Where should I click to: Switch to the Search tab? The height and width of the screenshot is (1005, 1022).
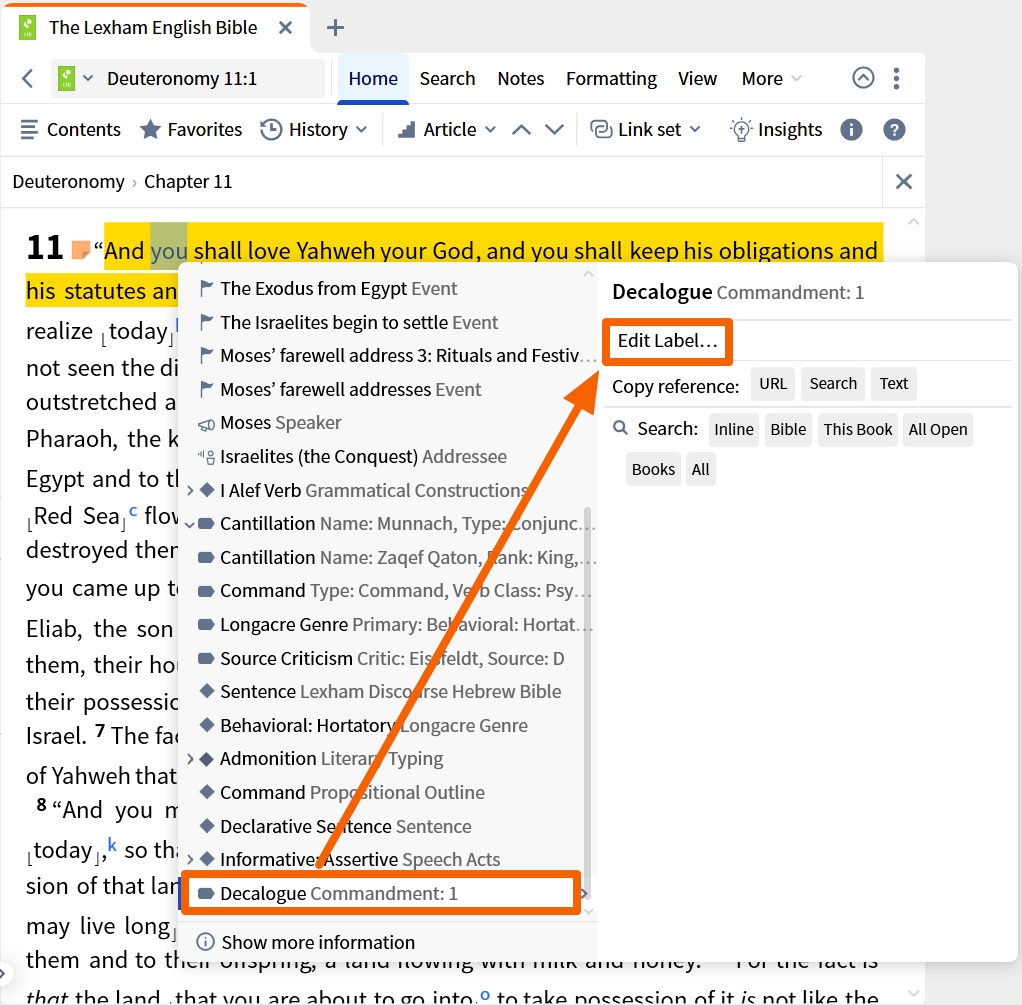click(447, 79)
